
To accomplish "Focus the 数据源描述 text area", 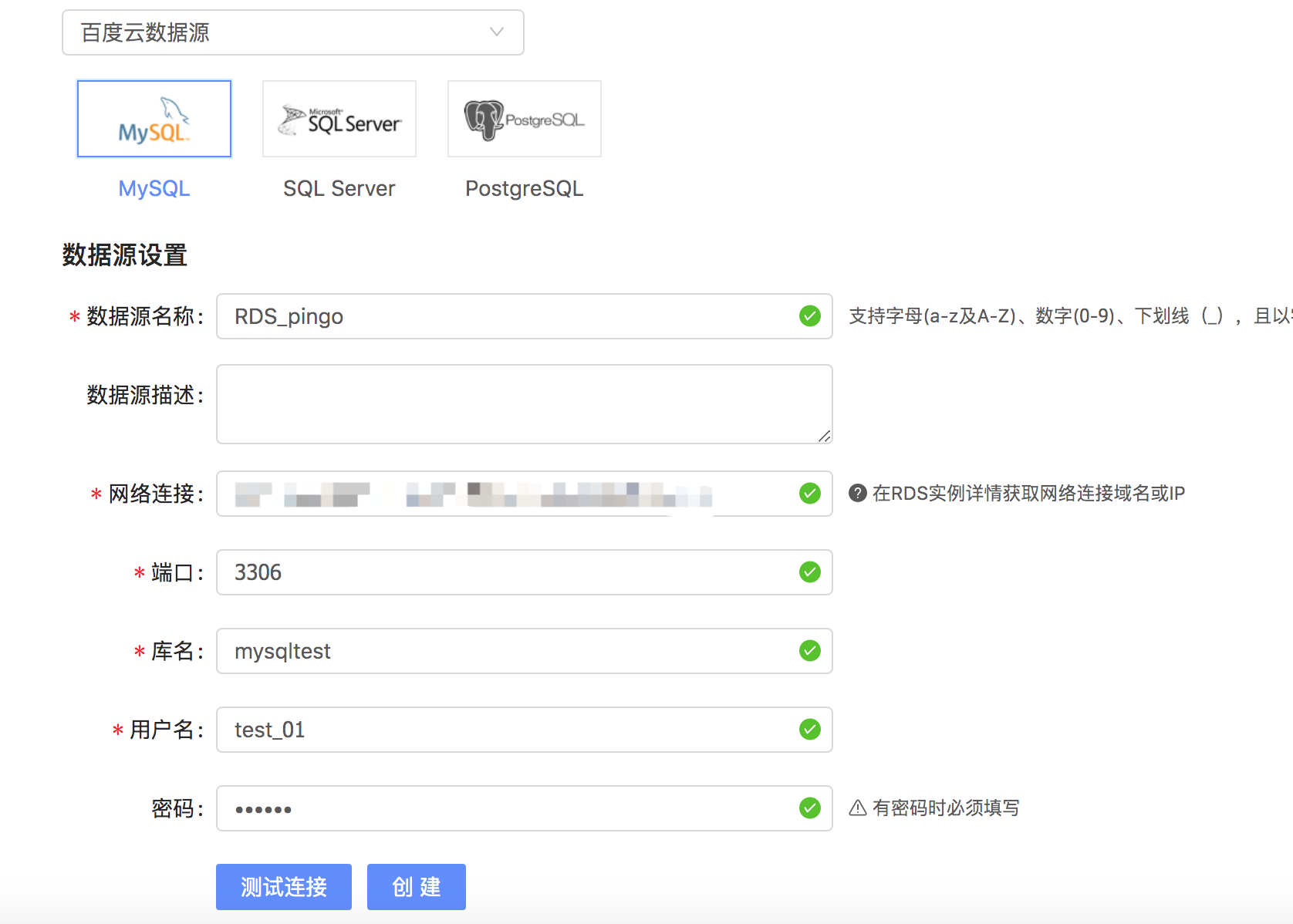I will [x=509, y=404].
